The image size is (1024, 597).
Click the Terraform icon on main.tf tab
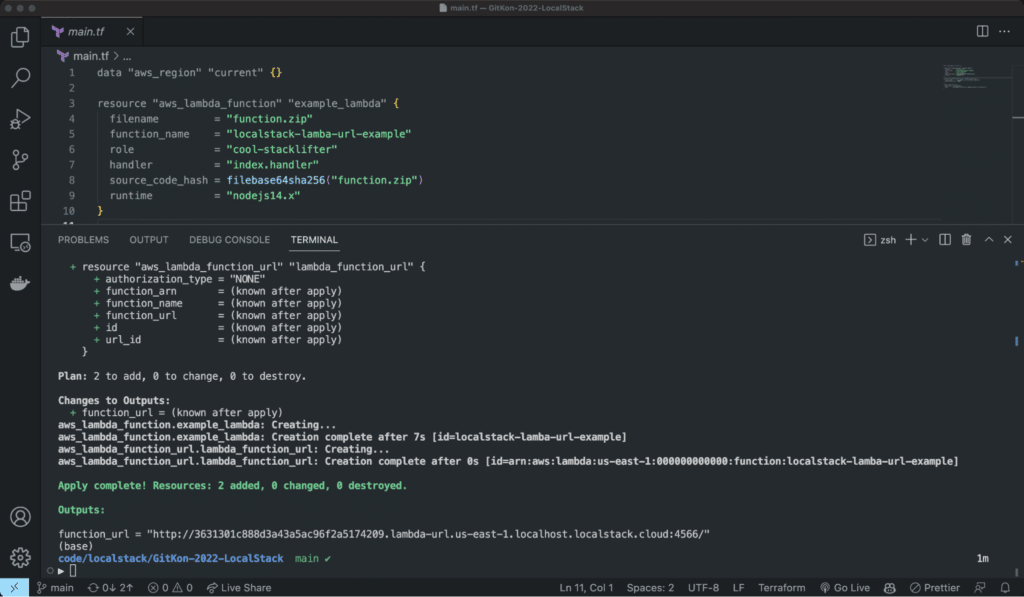click(58, 31)
